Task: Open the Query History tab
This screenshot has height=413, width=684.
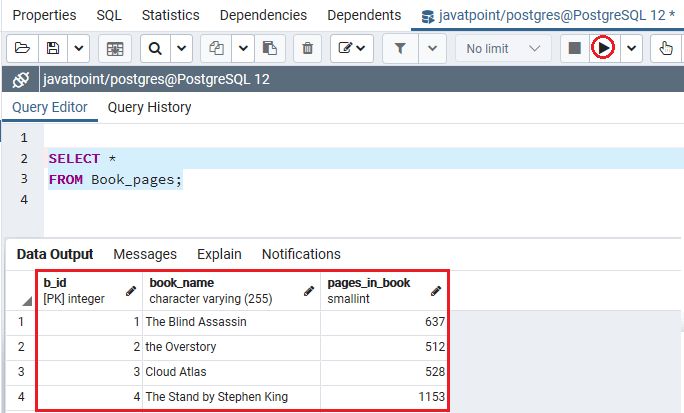Action: click(150, 107)
